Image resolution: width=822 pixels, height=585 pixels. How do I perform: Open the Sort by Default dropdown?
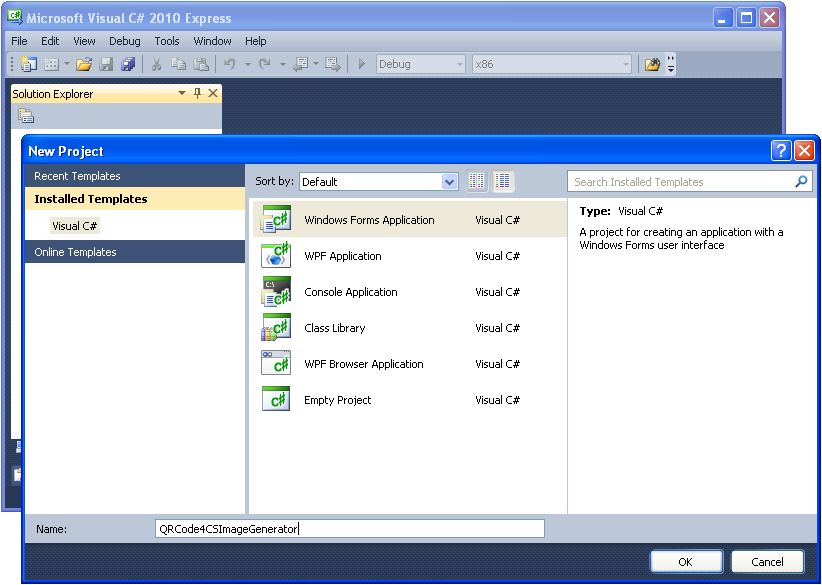(x=378, y=182)
